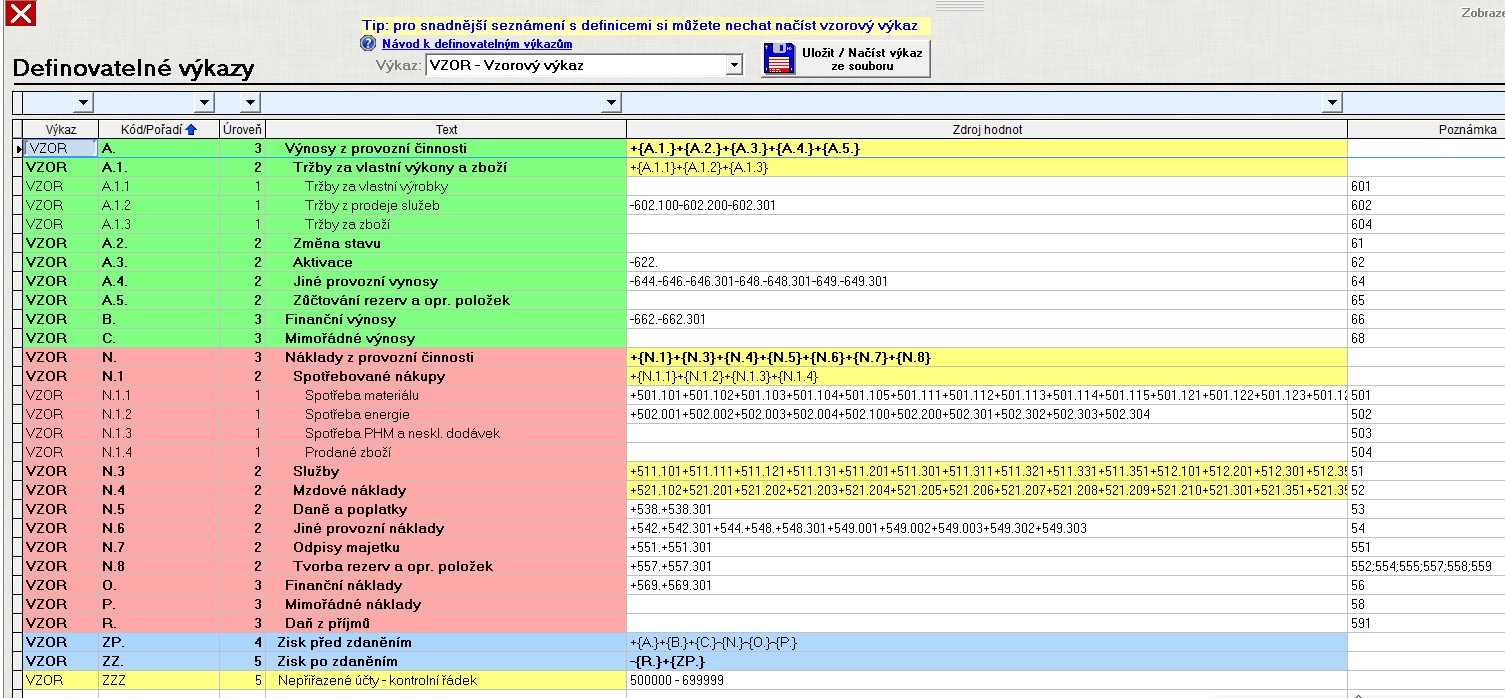
Task: Select the Tržby za vlastní výkony a zboží cell
Action: [x=446, y=167]
